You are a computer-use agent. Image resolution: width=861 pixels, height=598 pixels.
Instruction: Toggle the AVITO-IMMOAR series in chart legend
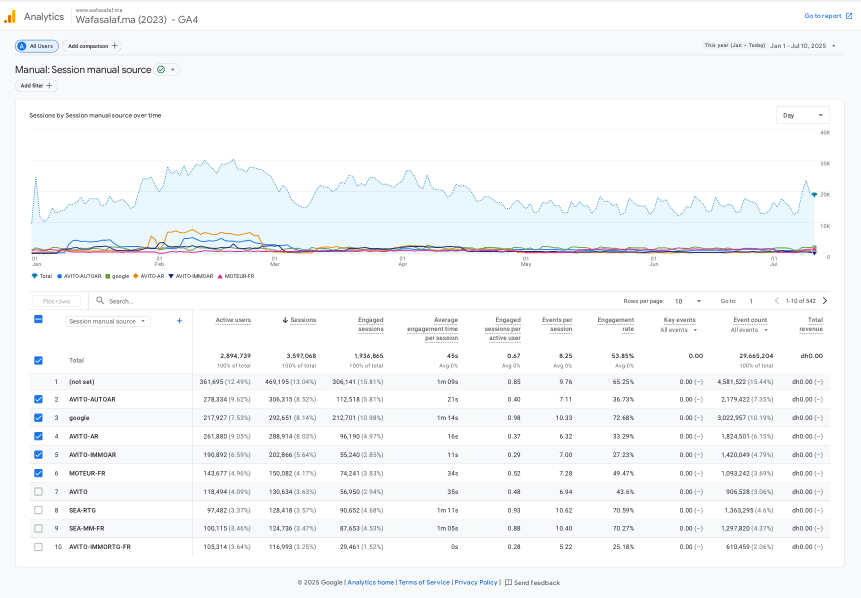(191, 276)
